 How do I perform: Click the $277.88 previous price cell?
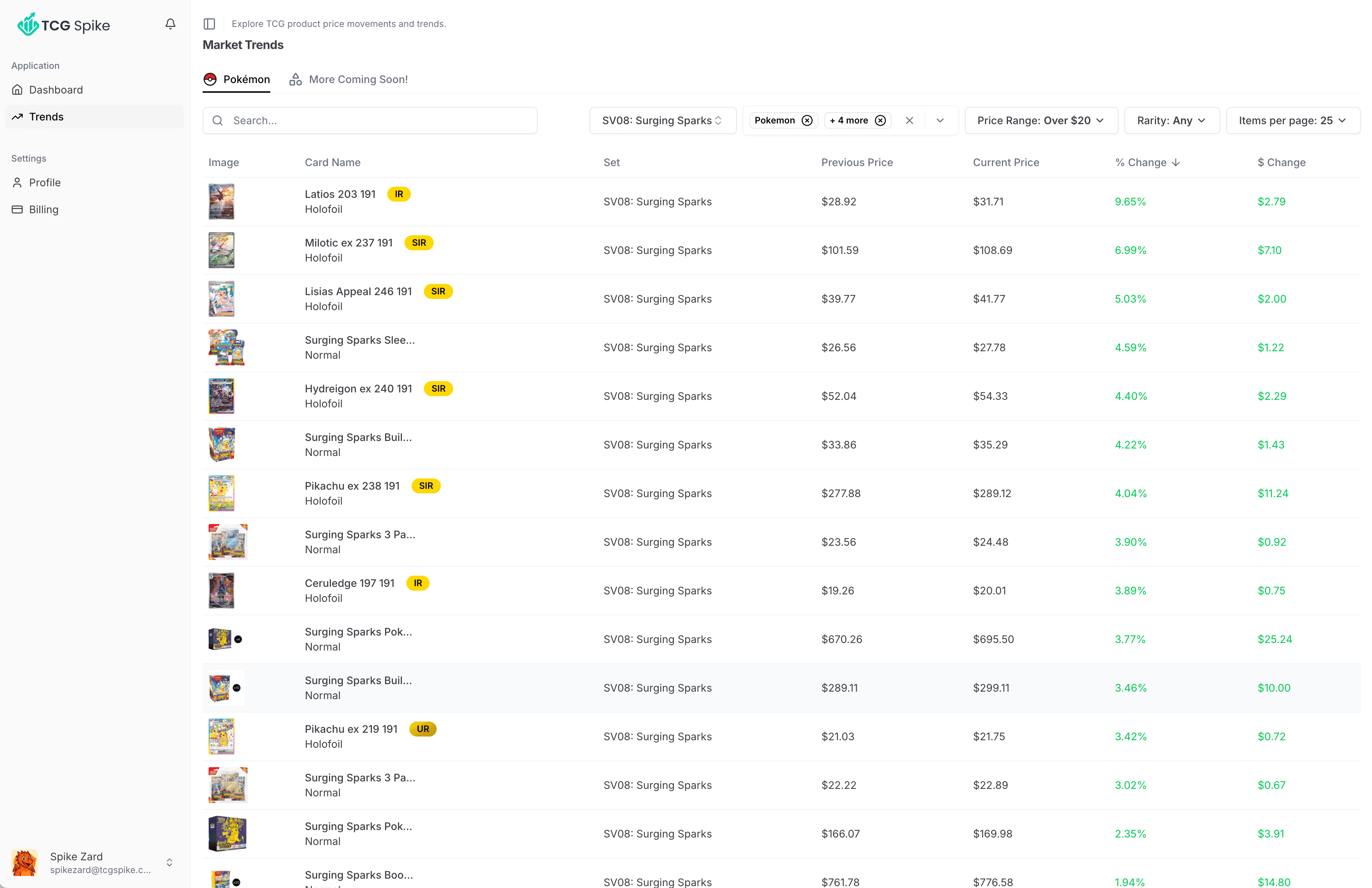[x=841, y=494]
